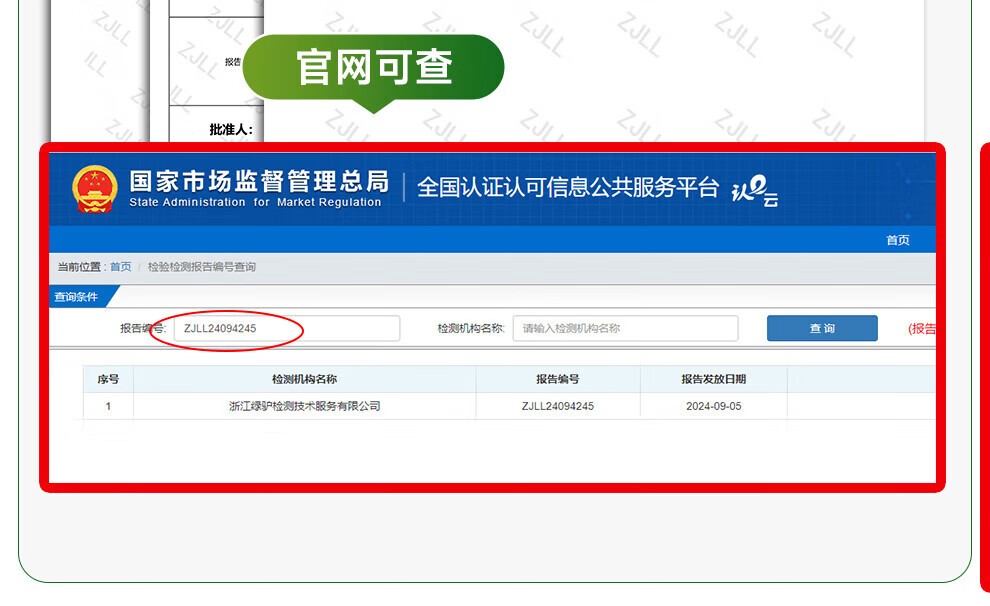Click the 认e云 logo
Viewport: 990px width, 606px height.
click(754, 191)
